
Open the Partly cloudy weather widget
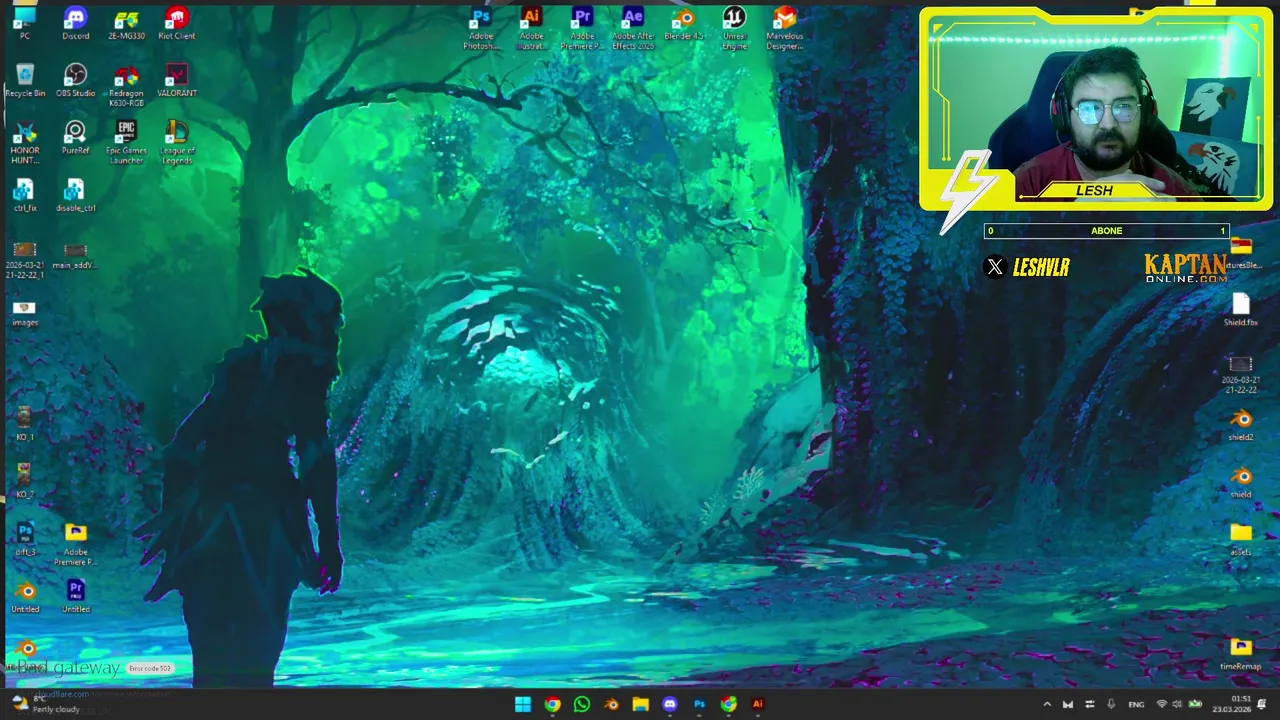(45, 704)
